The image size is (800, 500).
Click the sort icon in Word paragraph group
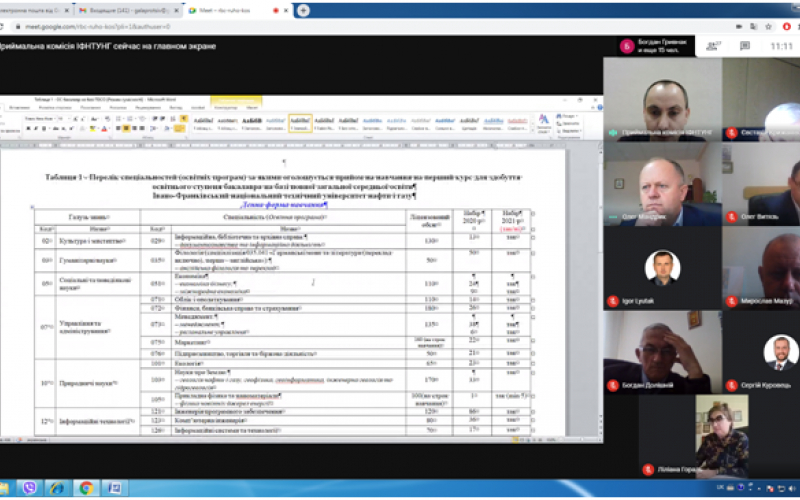pyautogui.click(x=173, y=119)
